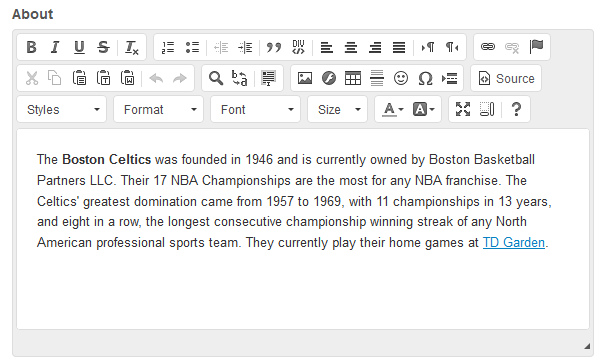Switch to Source view
The width and height of the screenshot is (600, 360).
(506, 78)
